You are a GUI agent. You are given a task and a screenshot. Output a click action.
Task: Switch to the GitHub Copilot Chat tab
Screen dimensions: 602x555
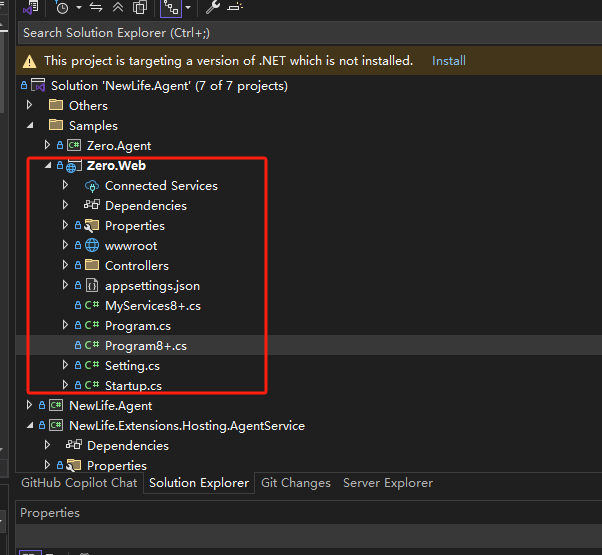pos(79,483)
